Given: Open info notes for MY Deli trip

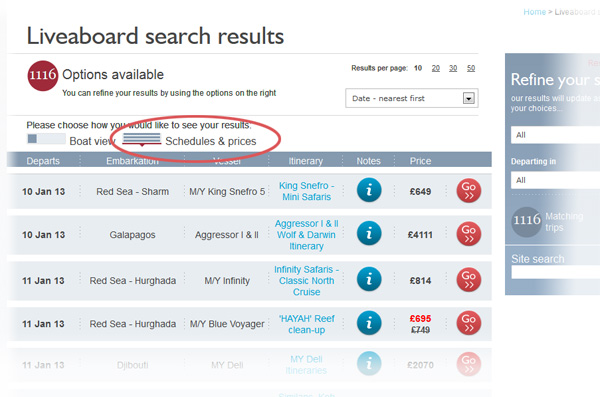Looking at the screenshot, I should point(369,363).
